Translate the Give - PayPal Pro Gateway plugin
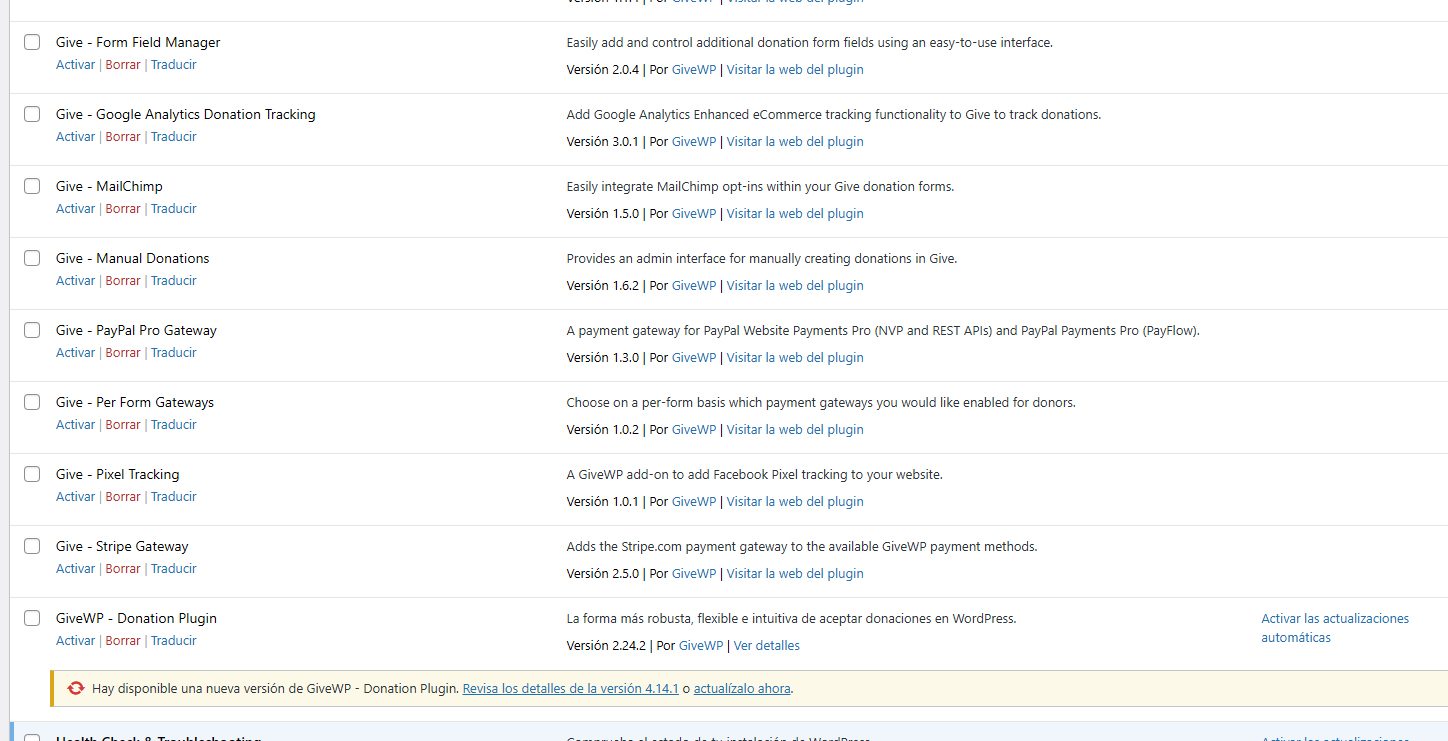 (173, 353)
